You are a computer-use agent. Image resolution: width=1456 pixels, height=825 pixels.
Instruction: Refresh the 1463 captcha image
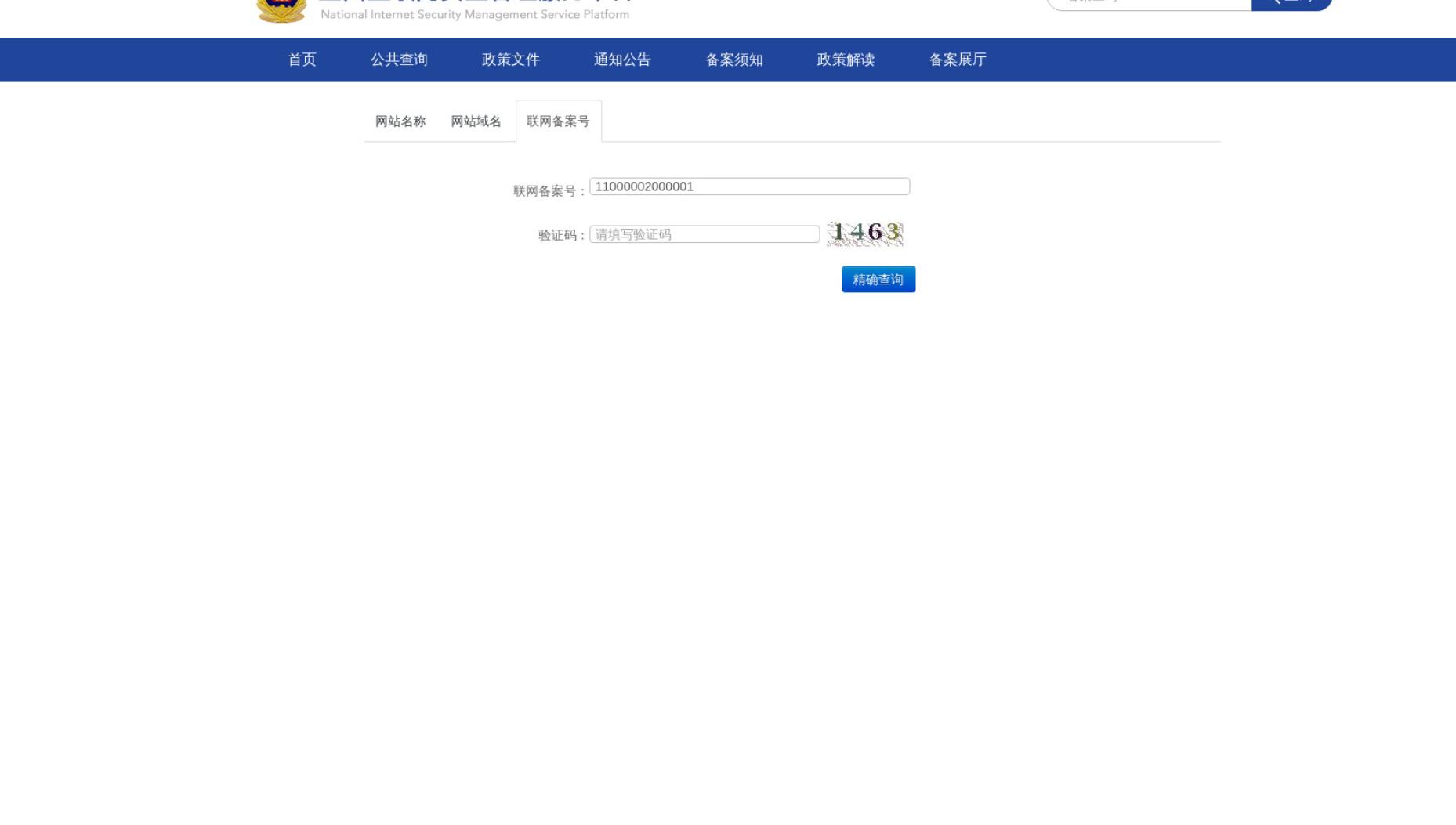pos(864,233)
